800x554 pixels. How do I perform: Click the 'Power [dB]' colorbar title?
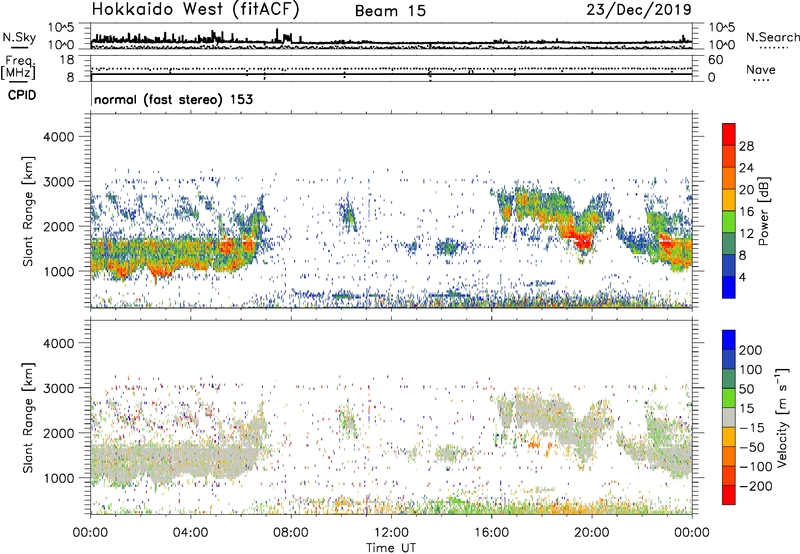(x=764, y=211)
